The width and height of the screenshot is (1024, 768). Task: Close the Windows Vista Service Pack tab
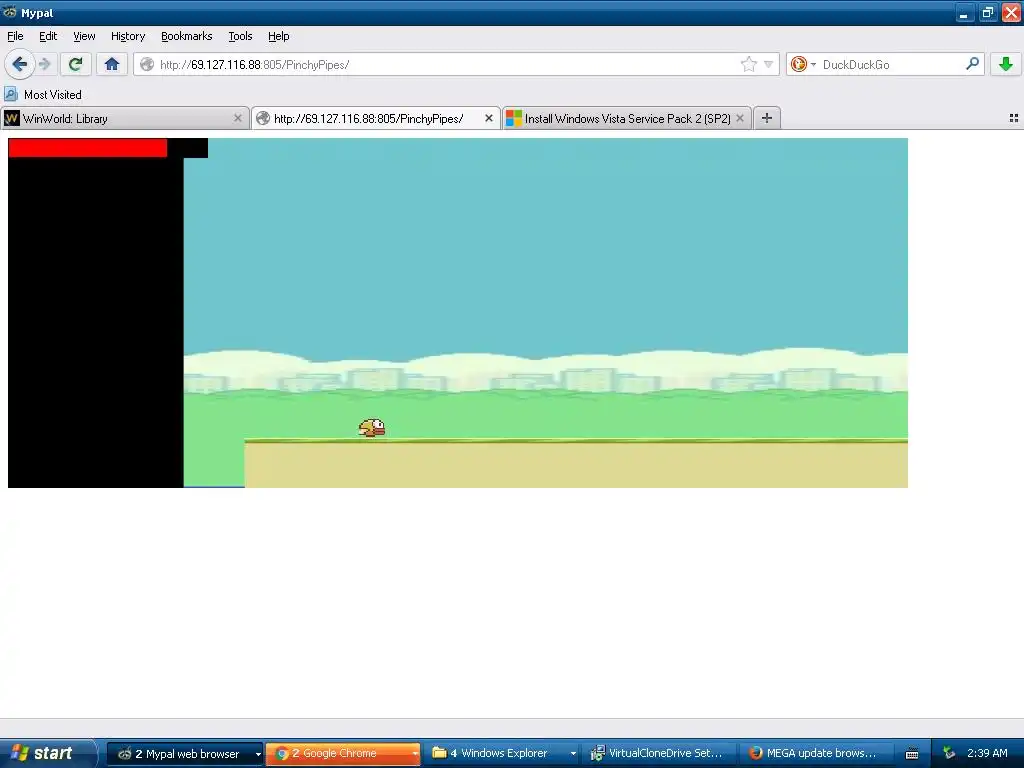(x=740, y=118)
